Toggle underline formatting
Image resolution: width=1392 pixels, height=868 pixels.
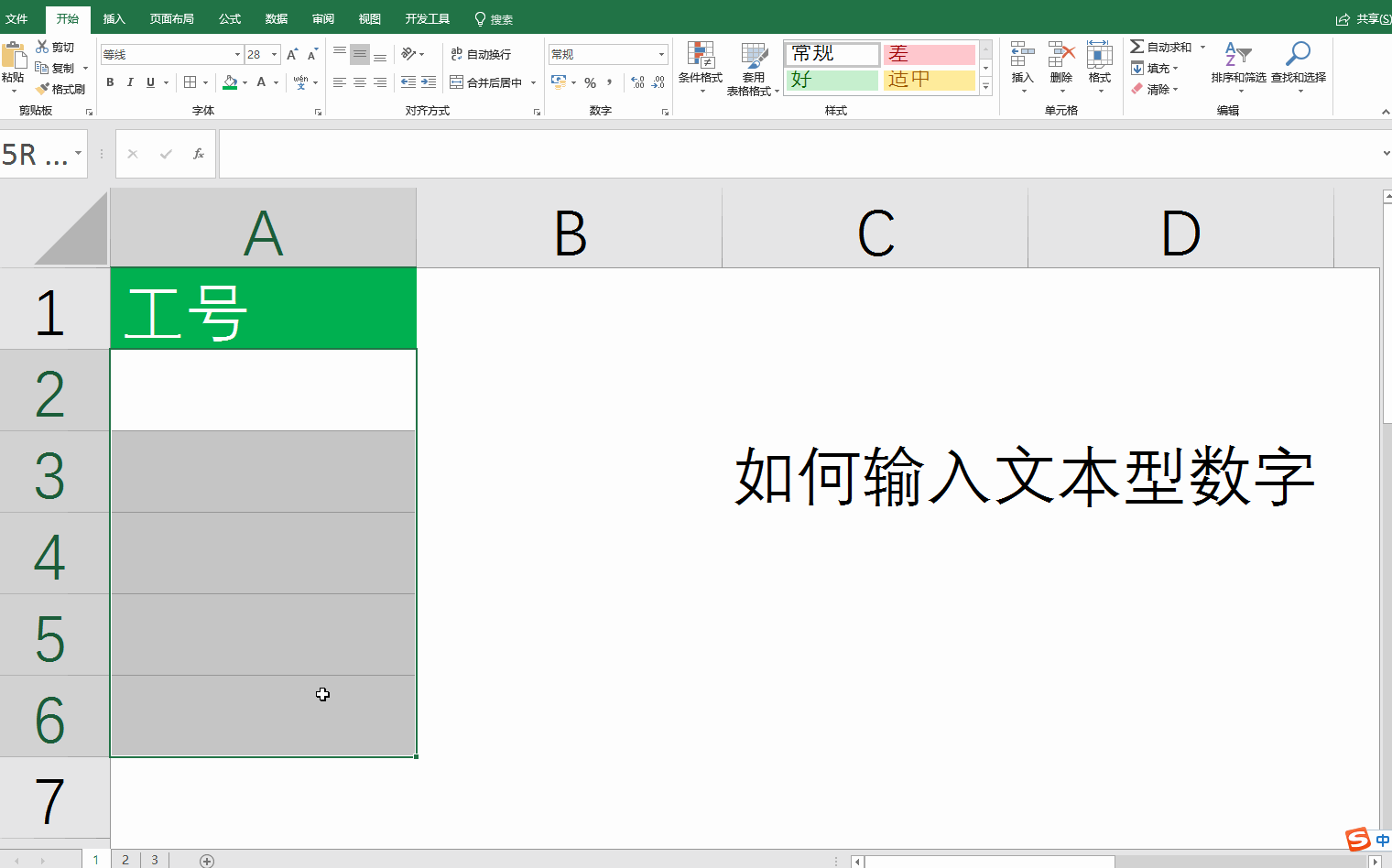(x=151, y=82)
